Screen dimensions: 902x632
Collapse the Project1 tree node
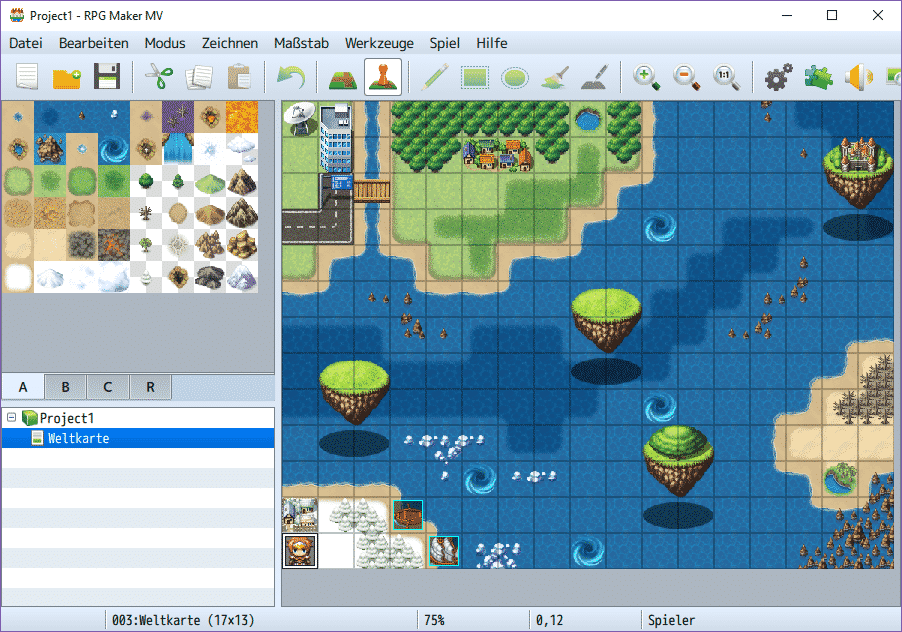point(12,417)
